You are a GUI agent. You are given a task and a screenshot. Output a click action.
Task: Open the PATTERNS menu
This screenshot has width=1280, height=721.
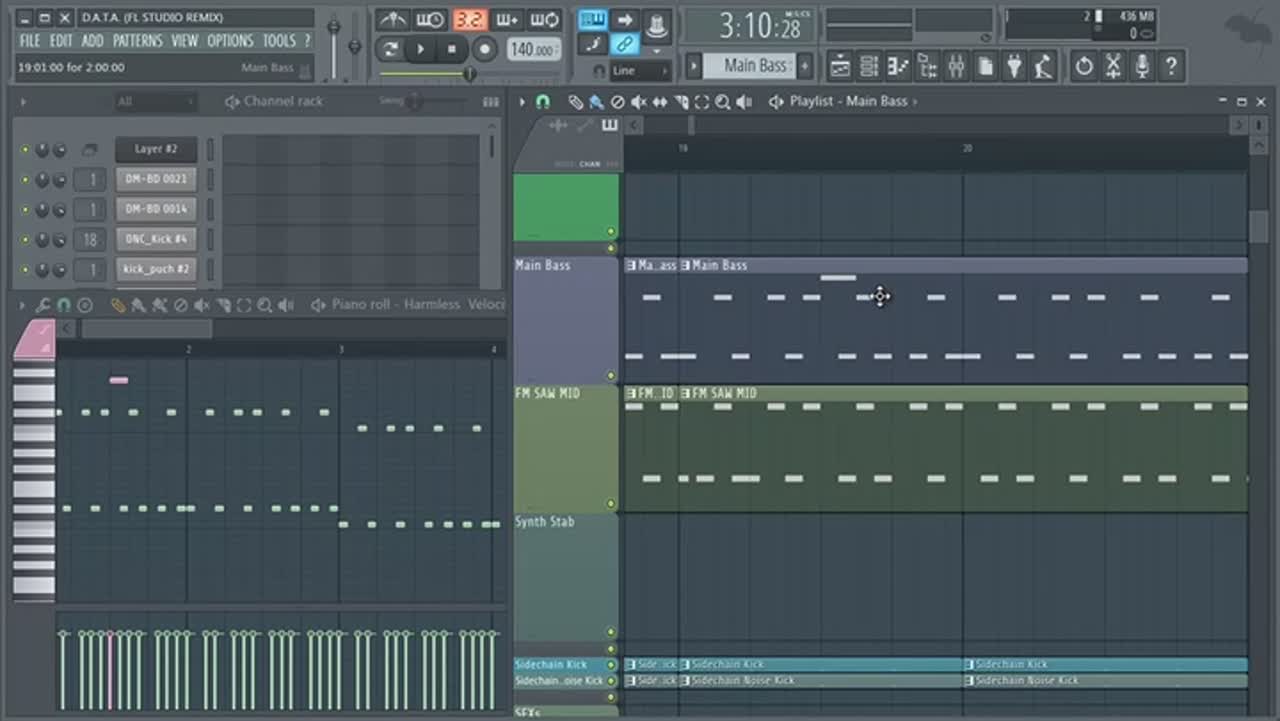(137, 41)
